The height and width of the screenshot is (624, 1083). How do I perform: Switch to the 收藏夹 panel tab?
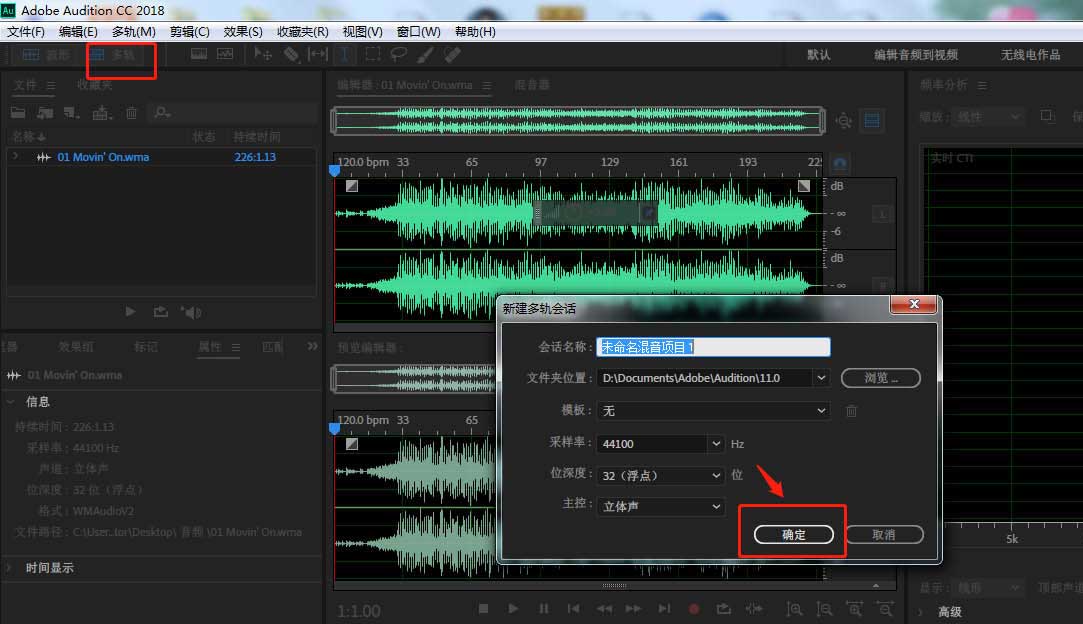[95, 84]
